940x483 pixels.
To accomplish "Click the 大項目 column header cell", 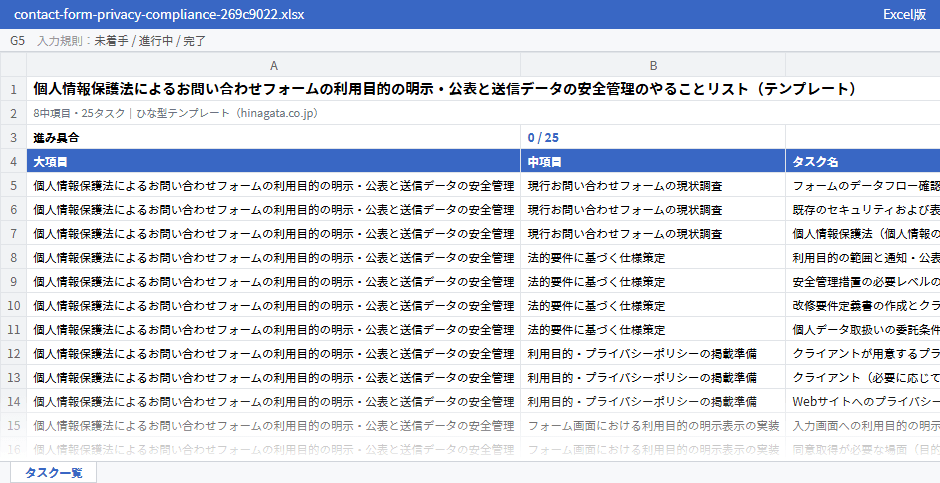I will coord(273,161).
